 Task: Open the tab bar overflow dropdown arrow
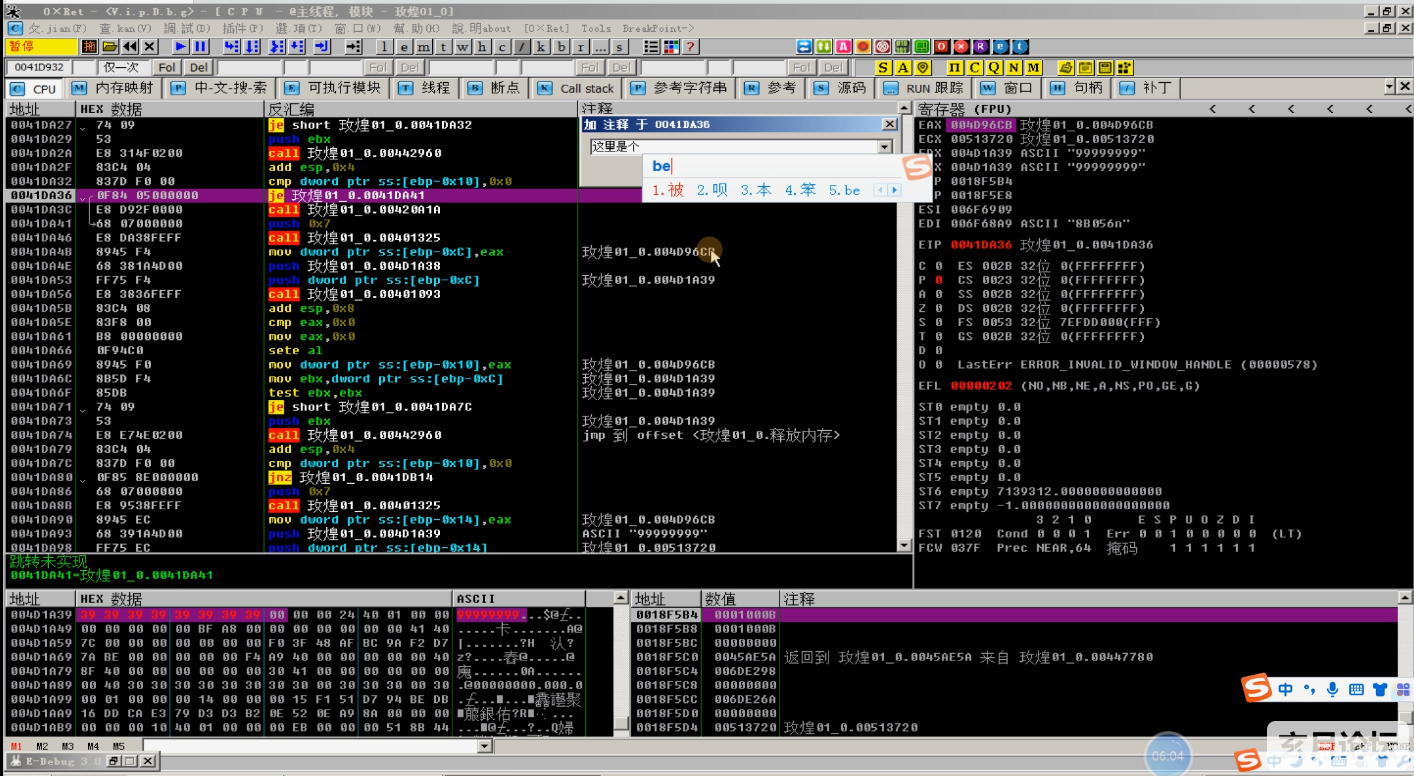coord(1390,87)
